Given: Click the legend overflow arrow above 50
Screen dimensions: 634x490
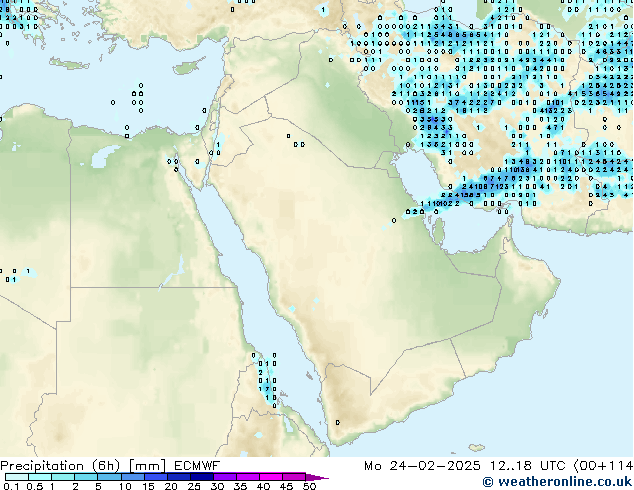Looking at the screenshot, I should (317, 477).
